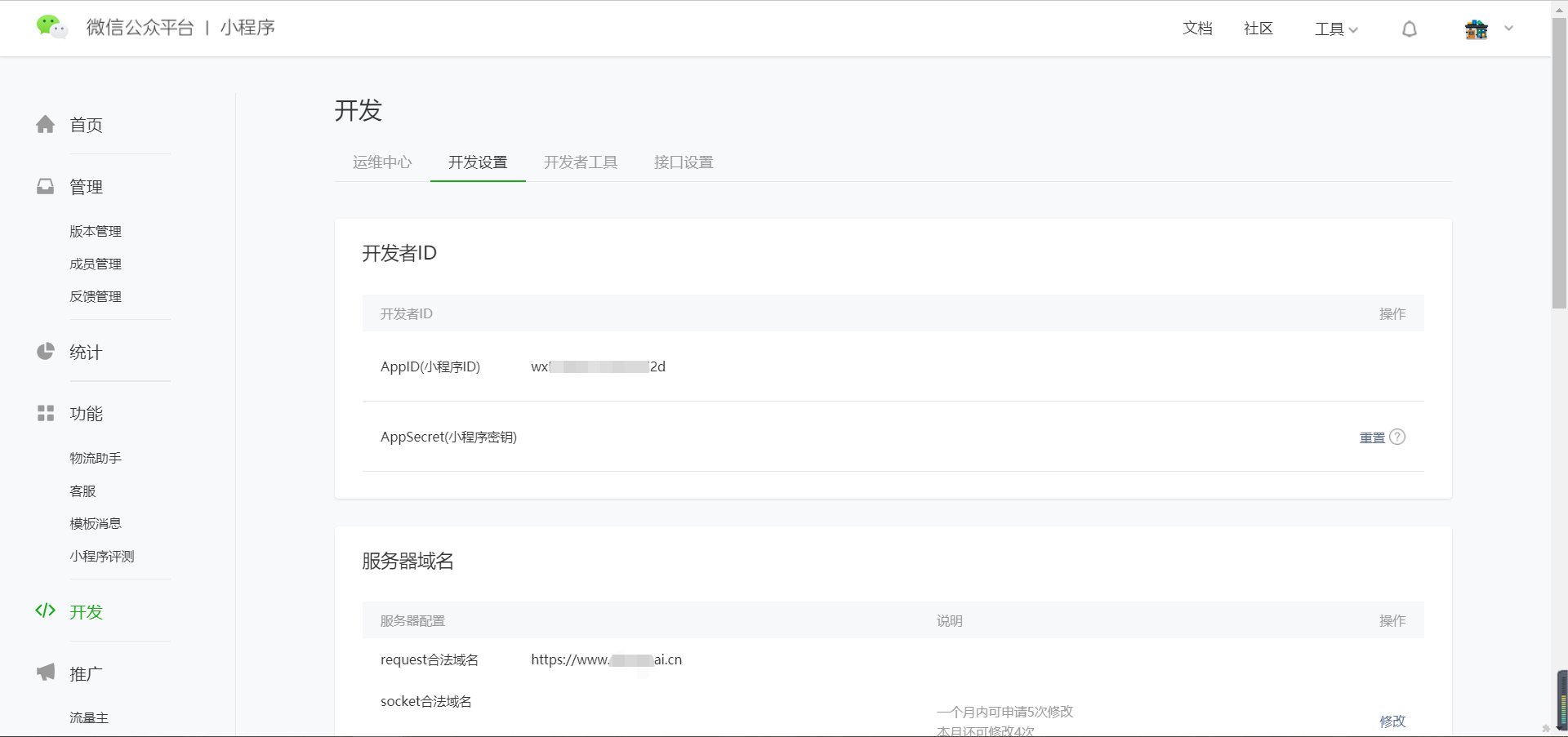Click the WeChat logo icon
The height and width of the screenshot is (737, 1568).
point(51,26)
